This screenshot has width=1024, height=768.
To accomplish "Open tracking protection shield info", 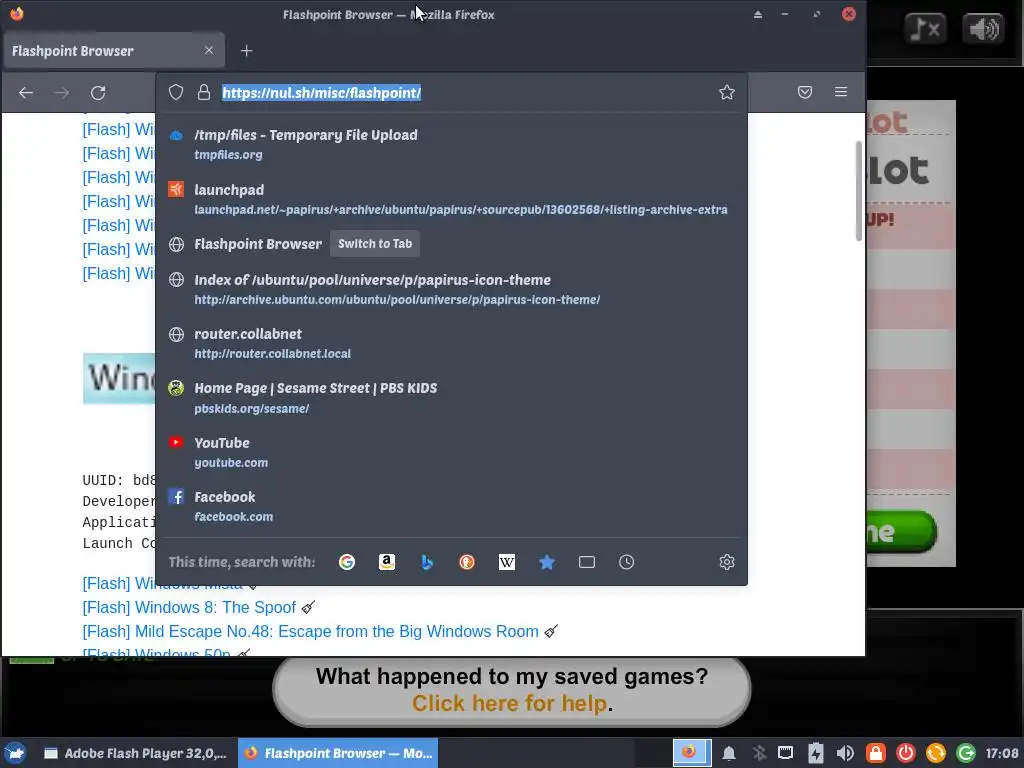I will coord(176,92).
